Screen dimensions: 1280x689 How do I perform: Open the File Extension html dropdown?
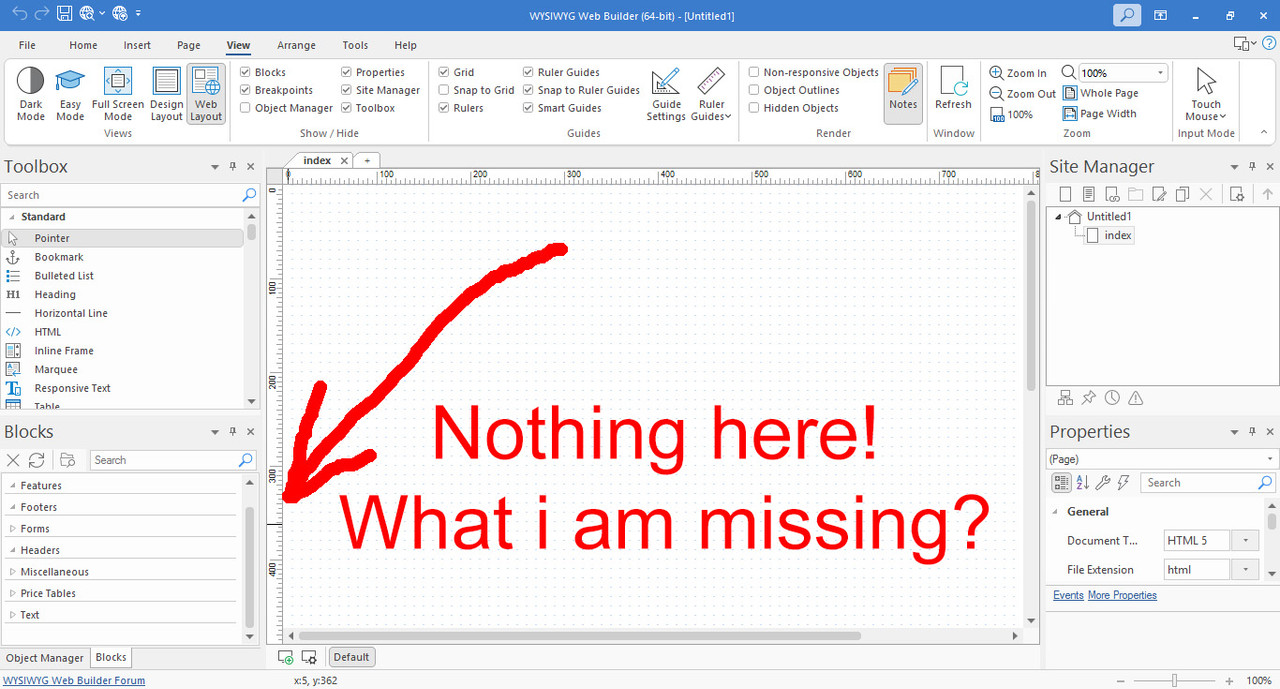pyautogui.click(x=1245, y=569)
